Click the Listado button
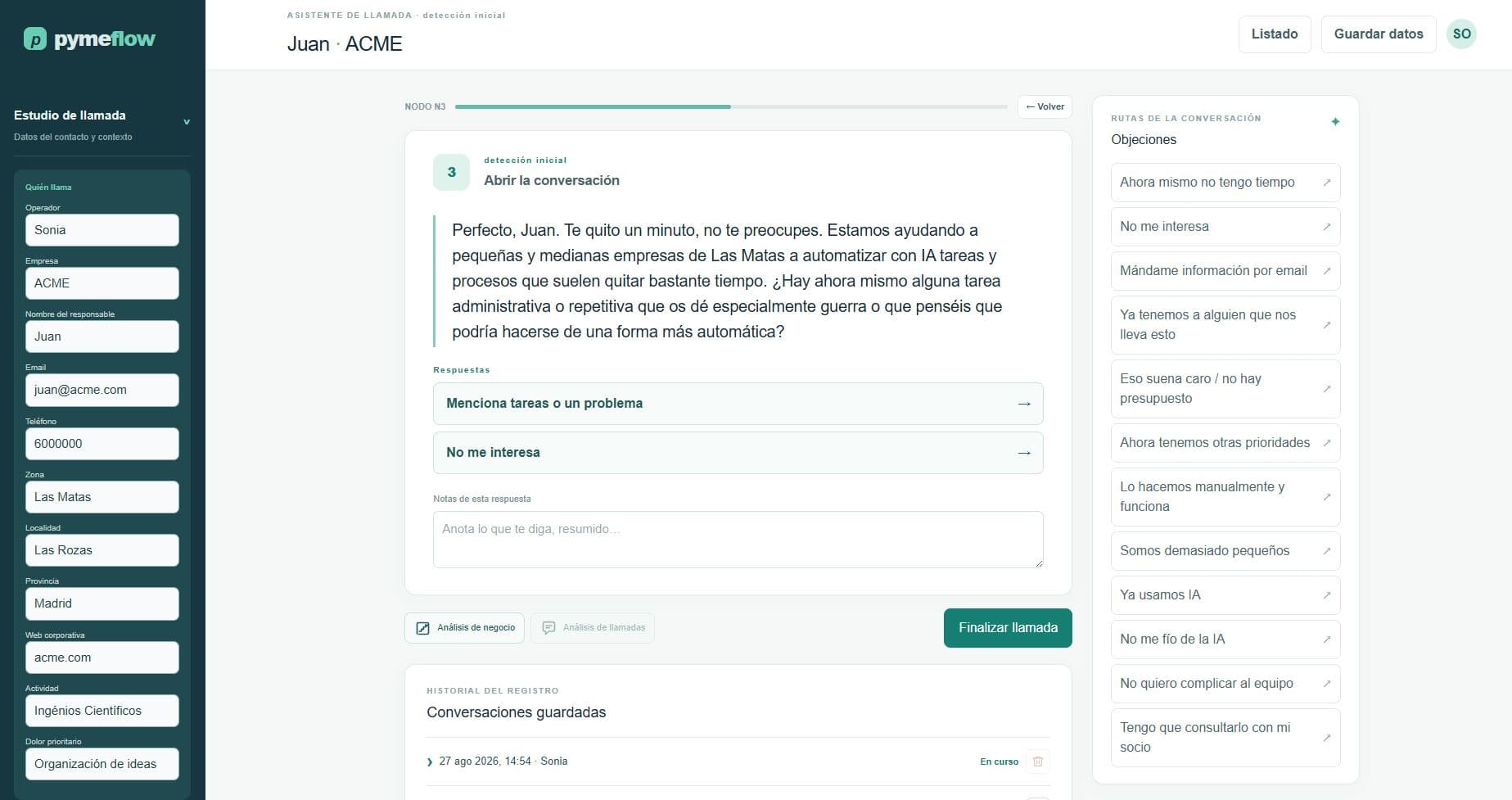The width and height of the screenshot is (1512, 800). (x=1275, y=34)
